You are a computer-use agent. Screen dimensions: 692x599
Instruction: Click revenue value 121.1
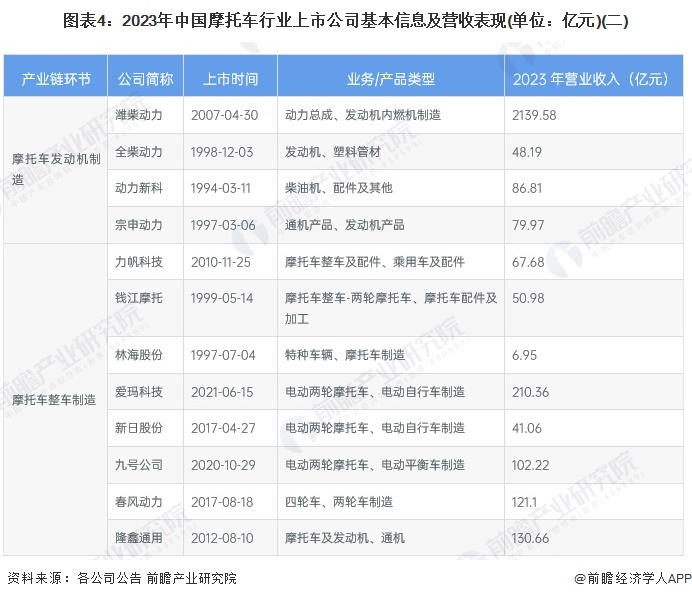tap(524, 502)
